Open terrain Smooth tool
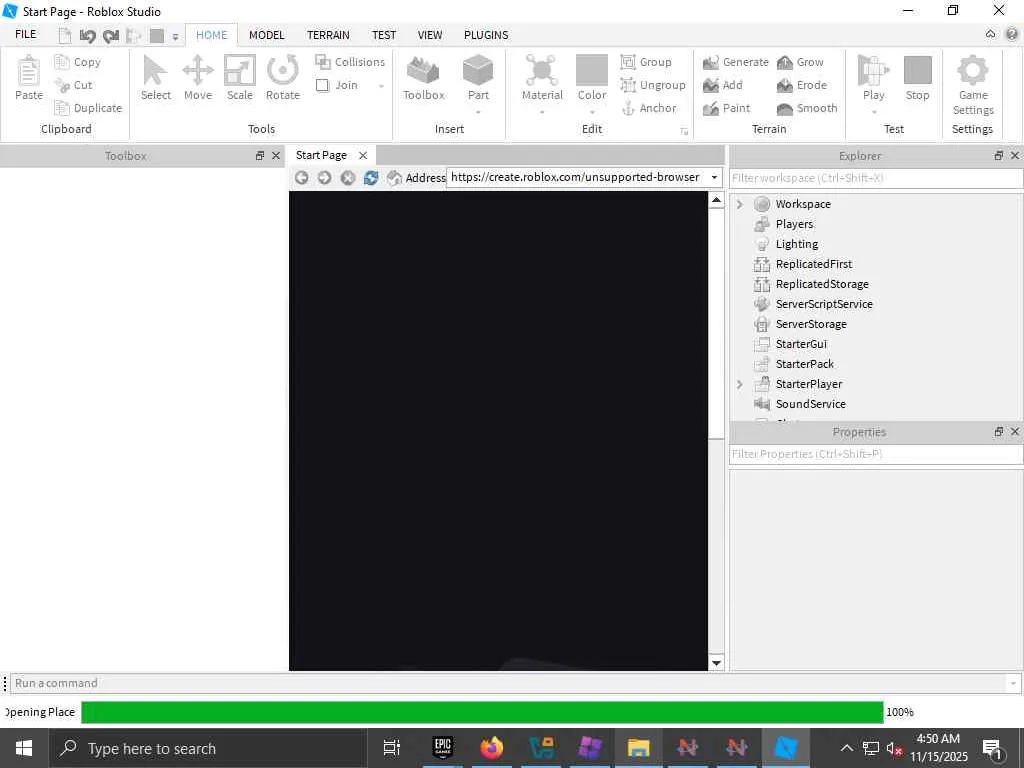Screen dimensions: 1024x768 click(x=807, y=108)
